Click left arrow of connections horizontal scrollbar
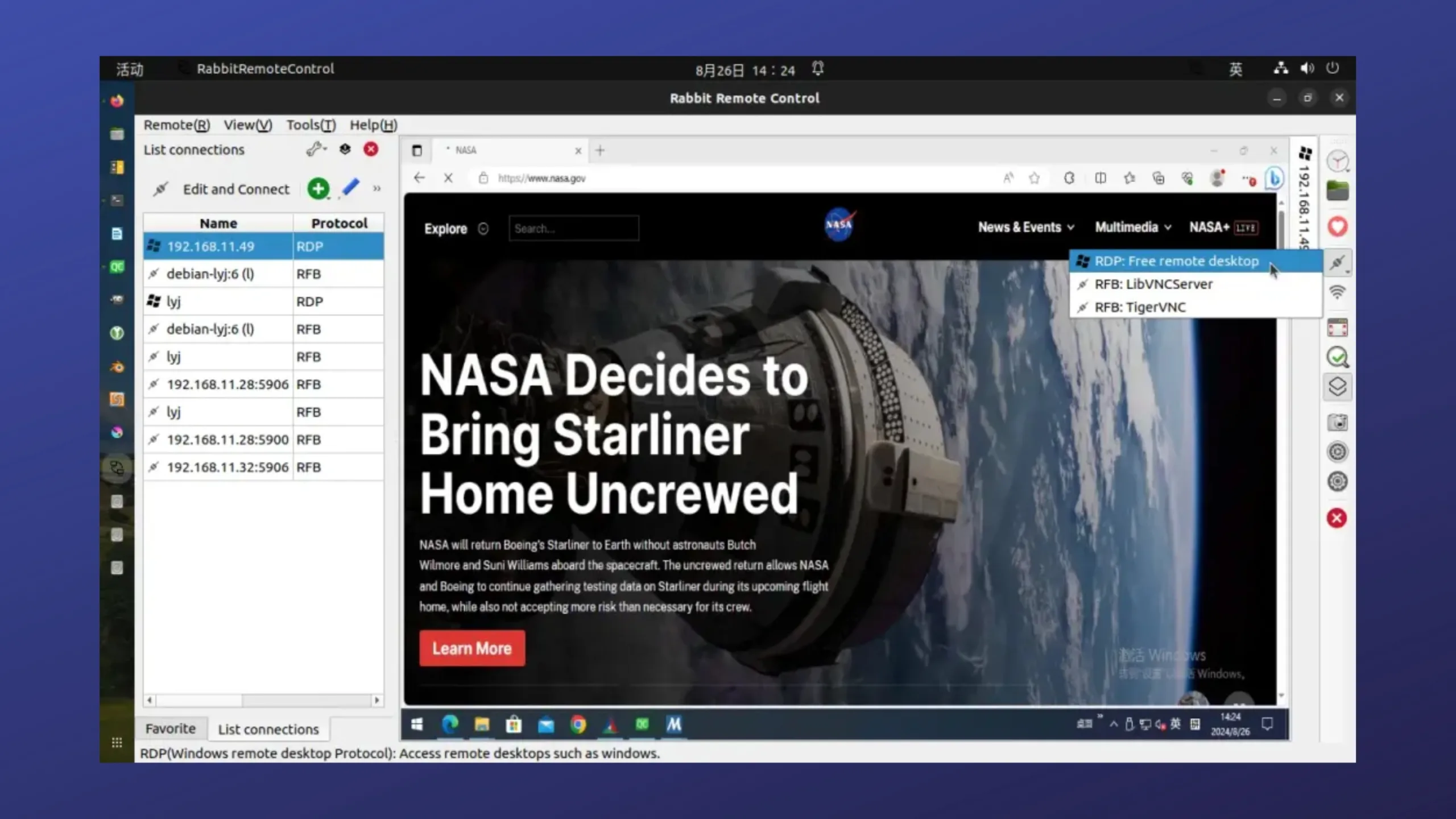Viewport: 1456px width, 819px height. tap(150, 700)
